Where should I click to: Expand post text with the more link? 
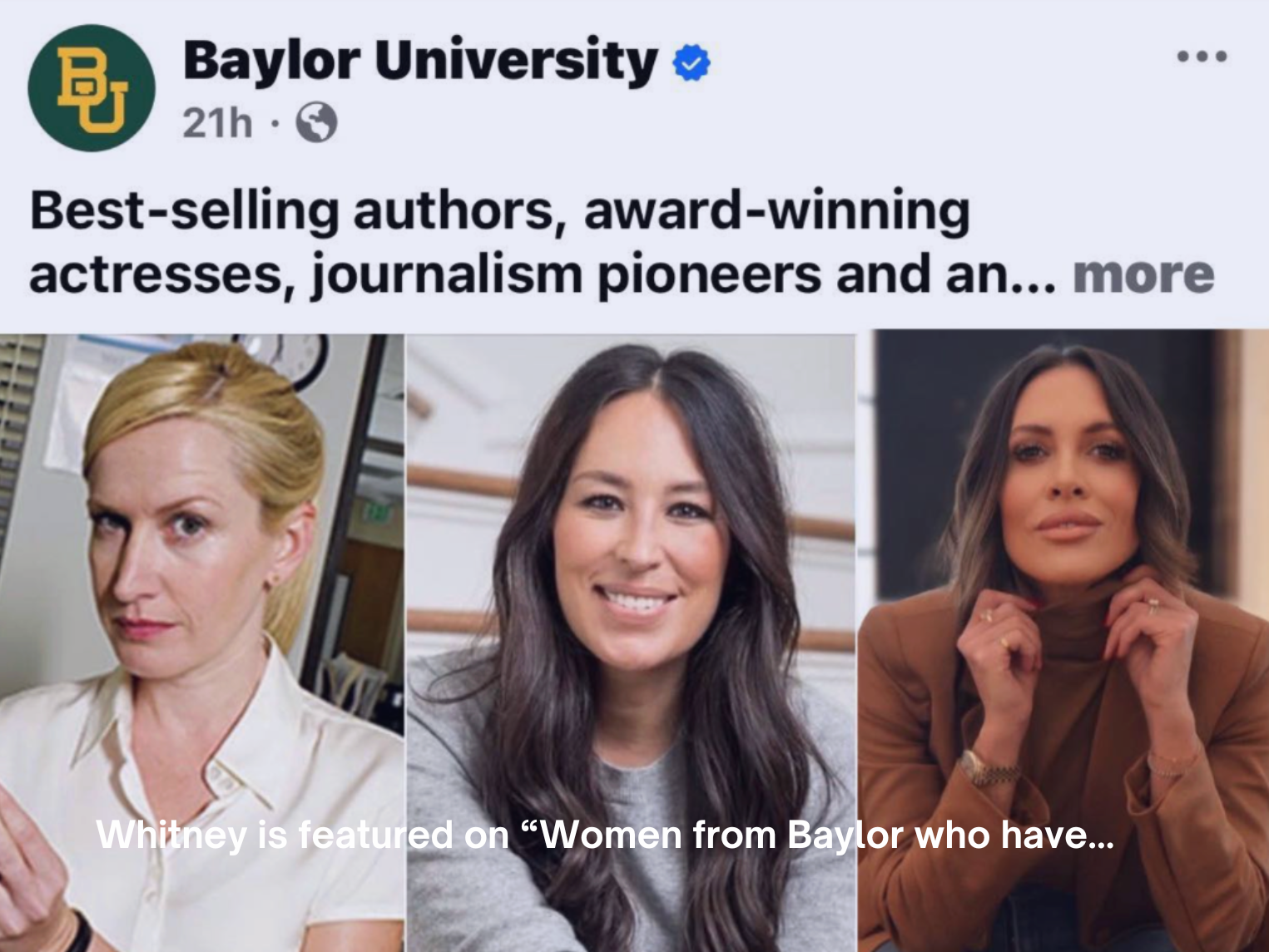[x=1143, y=275]
